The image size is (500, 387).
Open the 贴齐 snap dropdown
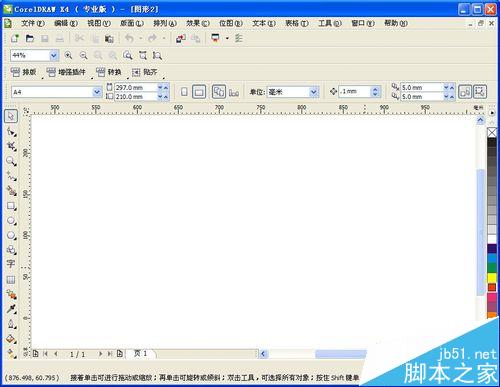[144, 72]
